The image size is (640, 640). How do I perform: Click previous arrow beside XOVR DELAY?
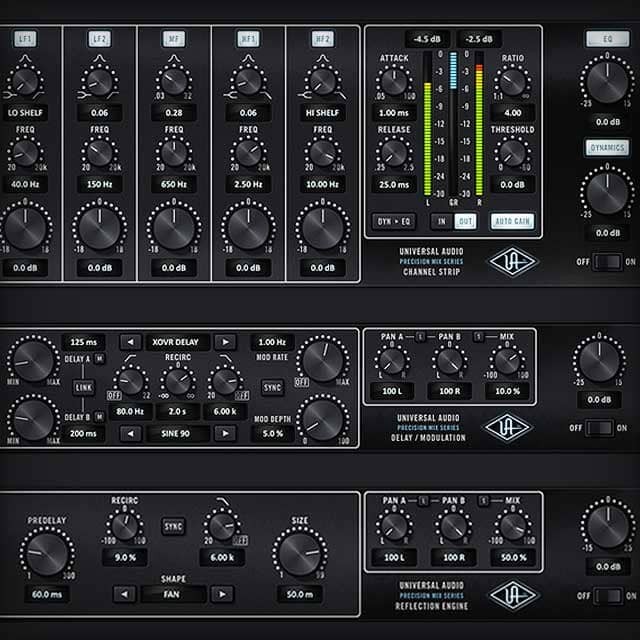coord(131,342)
